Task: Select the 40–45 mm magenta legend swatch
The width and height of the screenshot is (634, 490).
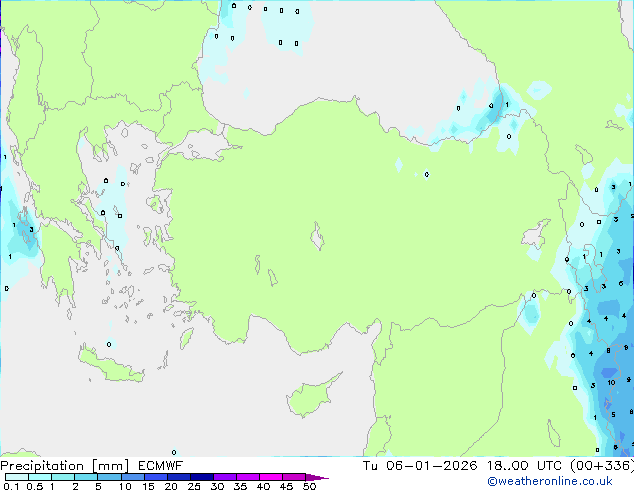Action: (x=271, y=477)
